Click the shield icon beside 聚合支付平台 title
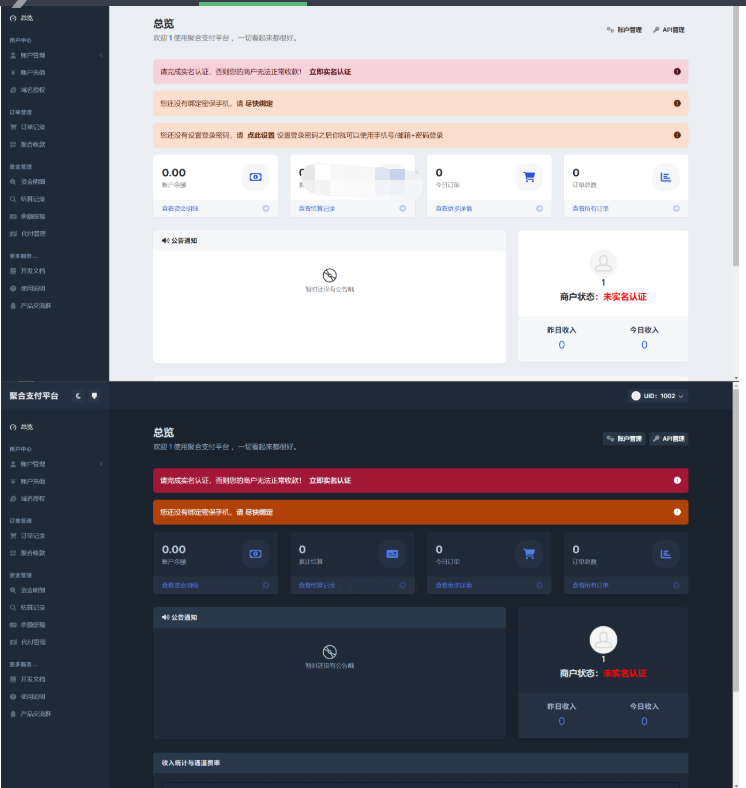The height and width of the screenshot is (788, 746). [x=94, y=396]
